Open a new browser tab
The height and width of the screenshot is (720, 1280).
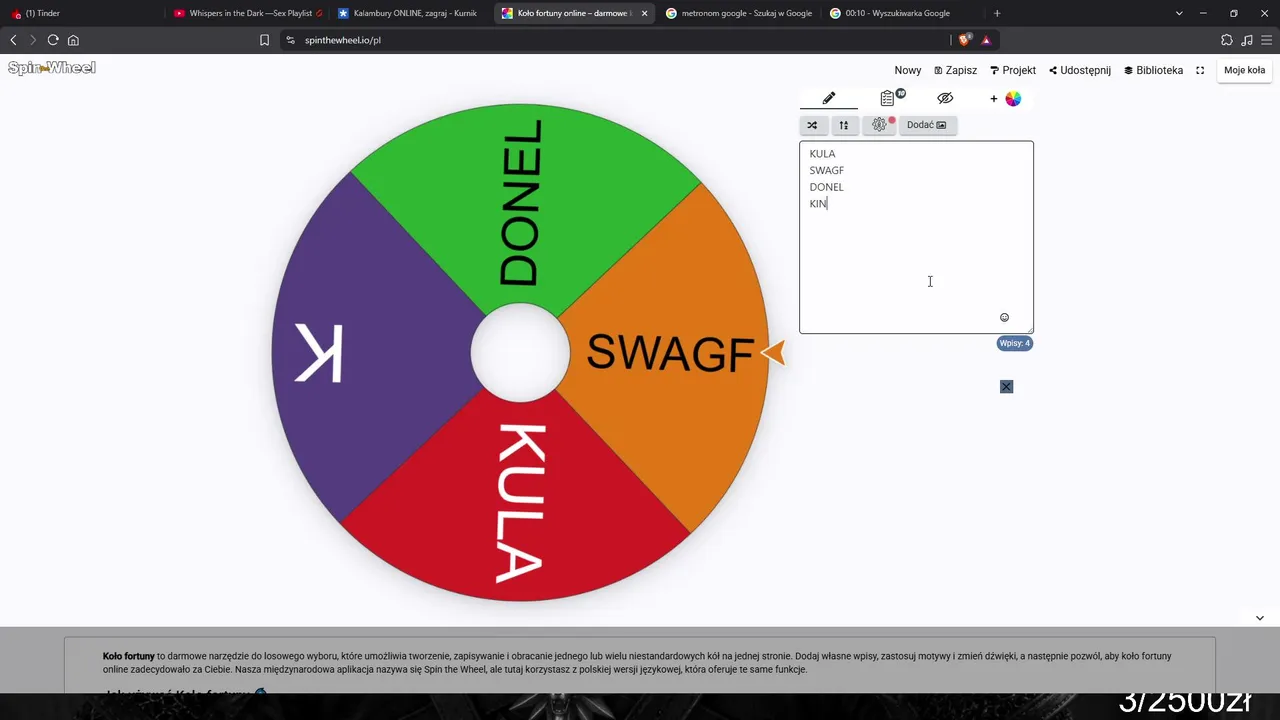[997, 13]
